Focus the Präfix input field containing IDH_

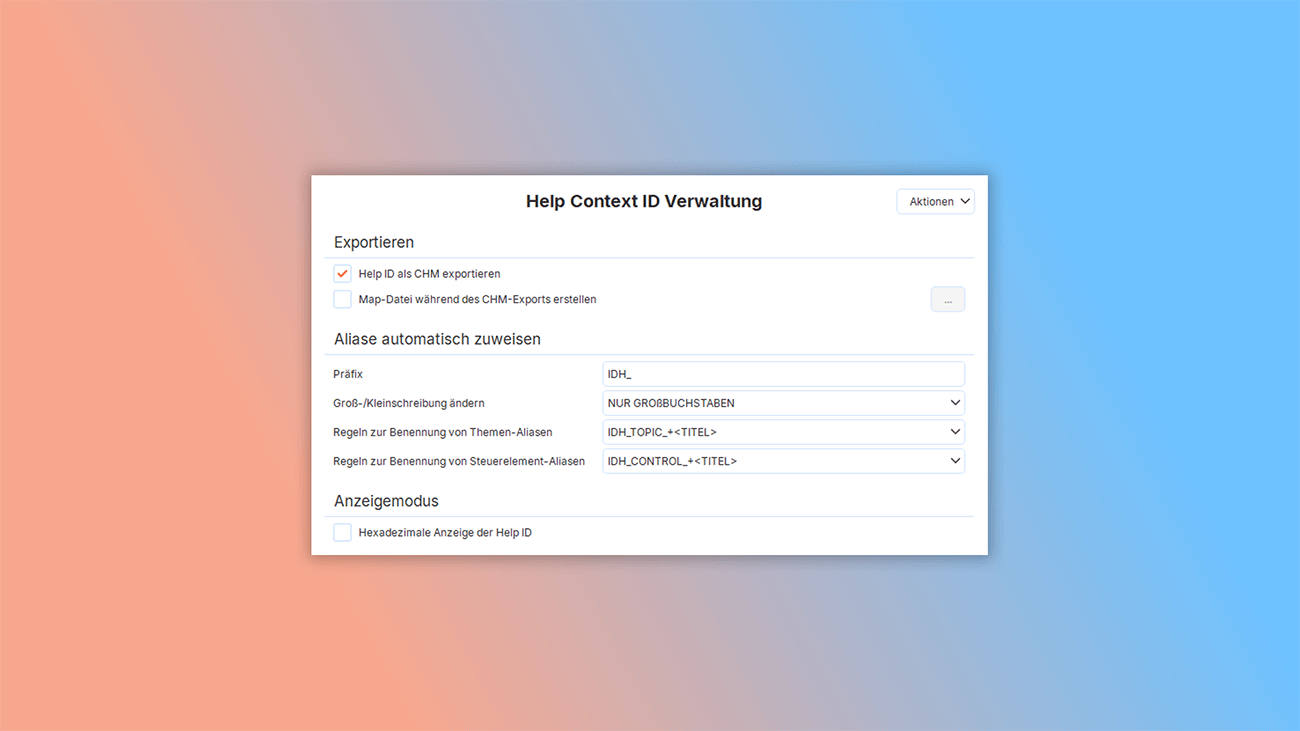tap(782, 374)
